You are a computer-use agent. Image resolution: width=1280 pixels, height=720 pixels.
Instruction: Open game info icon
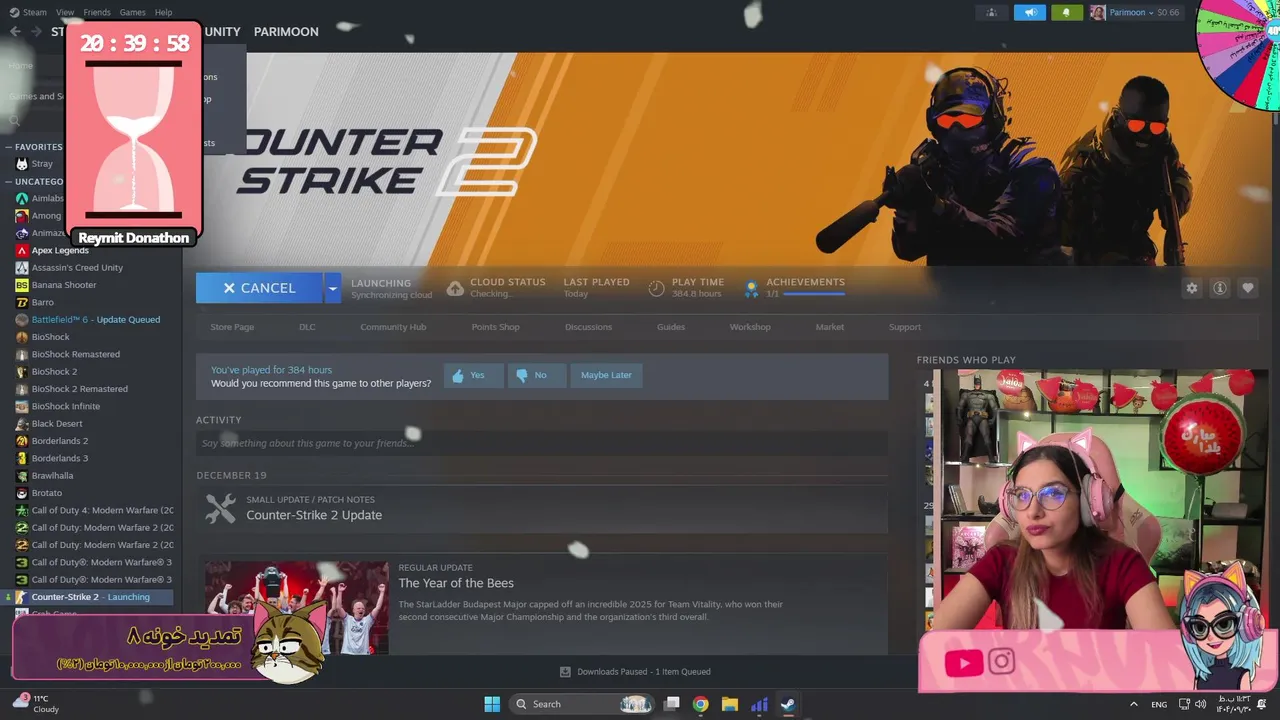click(x=1220, y=288)
